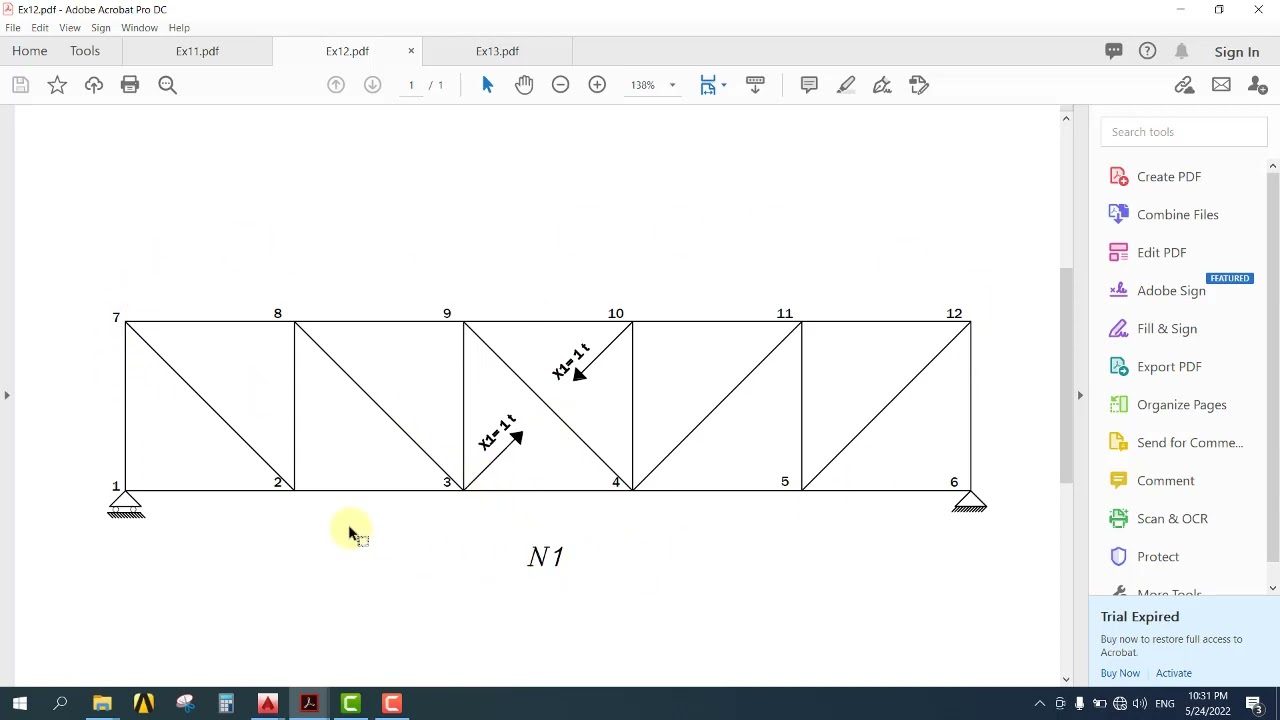
Task: Open Windows Start menu
Action: tap(19, 704)
